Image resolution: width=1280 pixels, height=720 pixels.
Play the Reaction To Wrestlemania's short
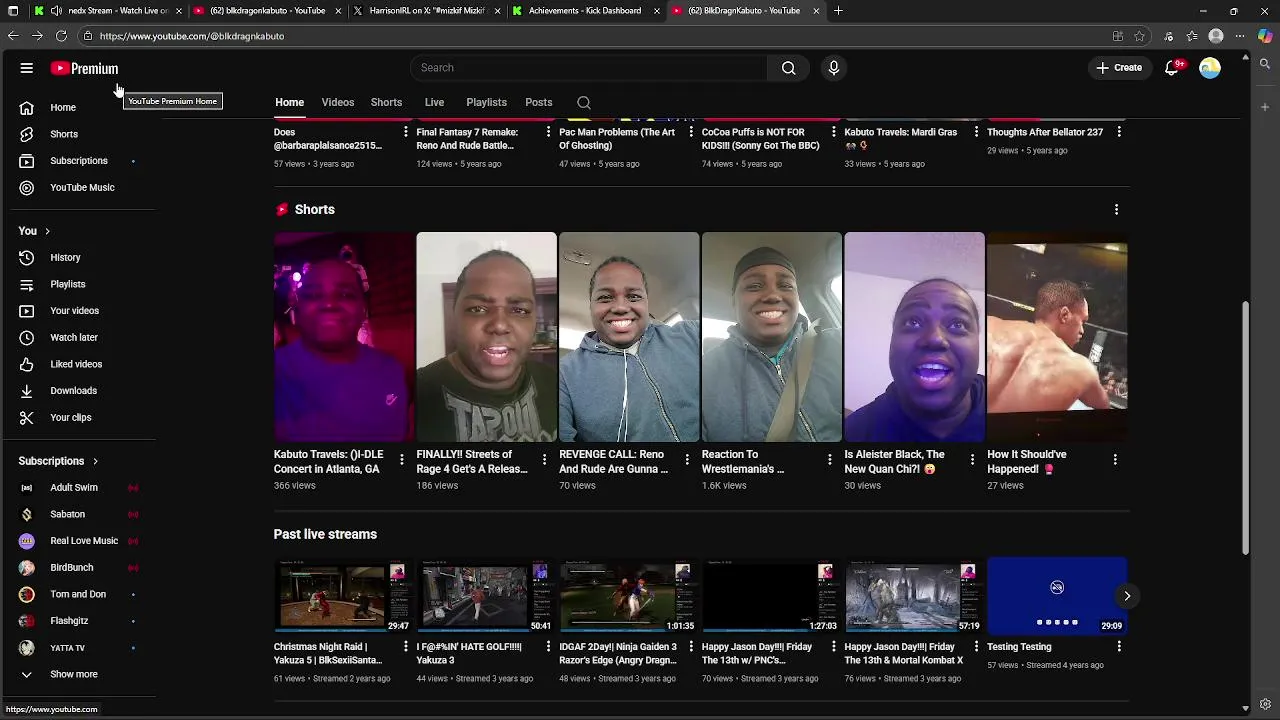771,337
